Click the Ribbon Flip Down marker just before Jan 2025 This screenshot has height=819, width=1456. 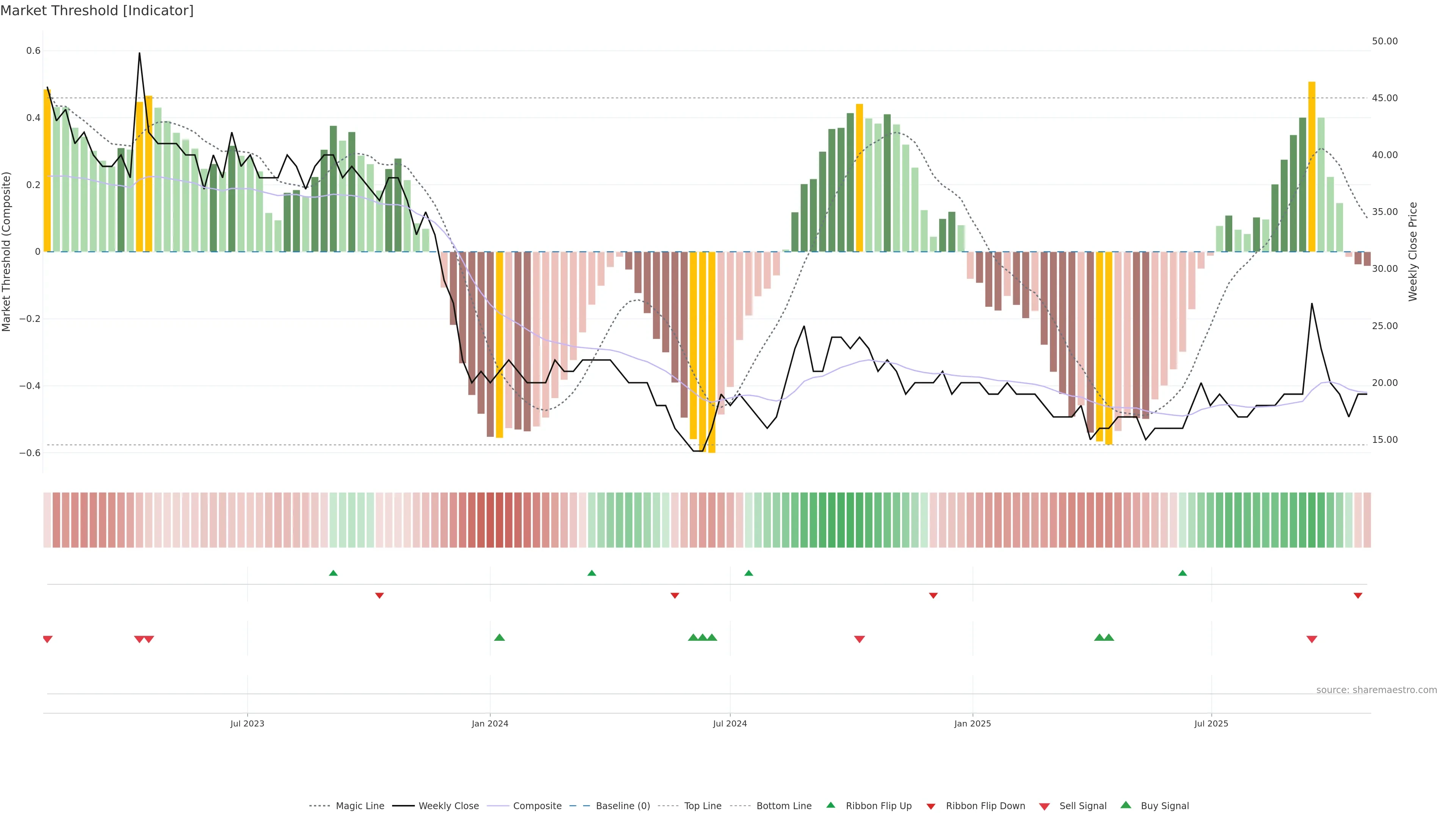pos(933,596)
